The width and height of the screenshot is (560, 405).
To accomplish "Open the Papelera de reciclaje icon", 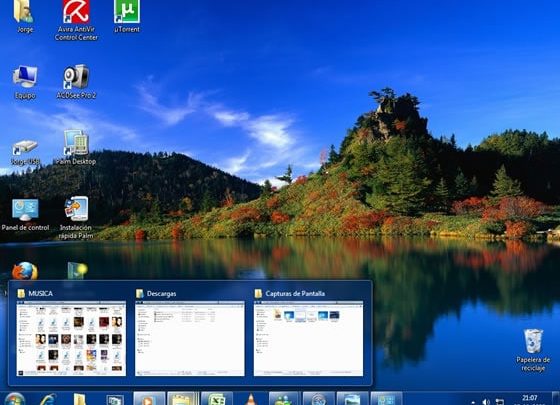I will tap(533, 351).
